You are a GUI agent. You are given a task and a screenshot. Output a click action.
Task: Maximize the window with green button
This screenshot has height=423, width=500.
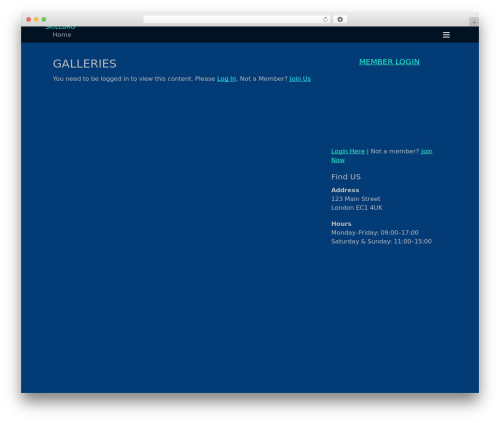44,19
